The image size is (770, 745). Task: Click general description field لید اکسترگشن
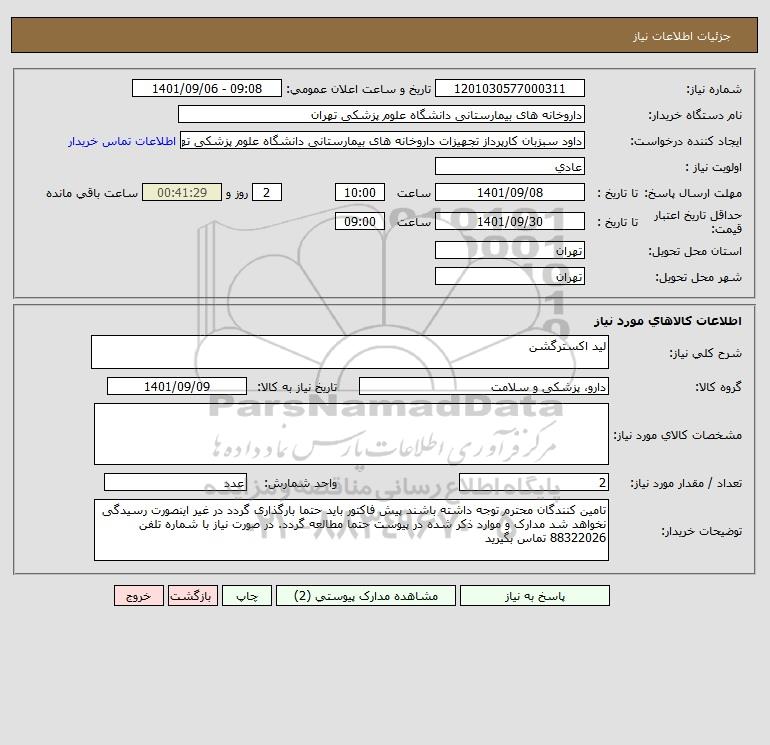tap(350, 352)
